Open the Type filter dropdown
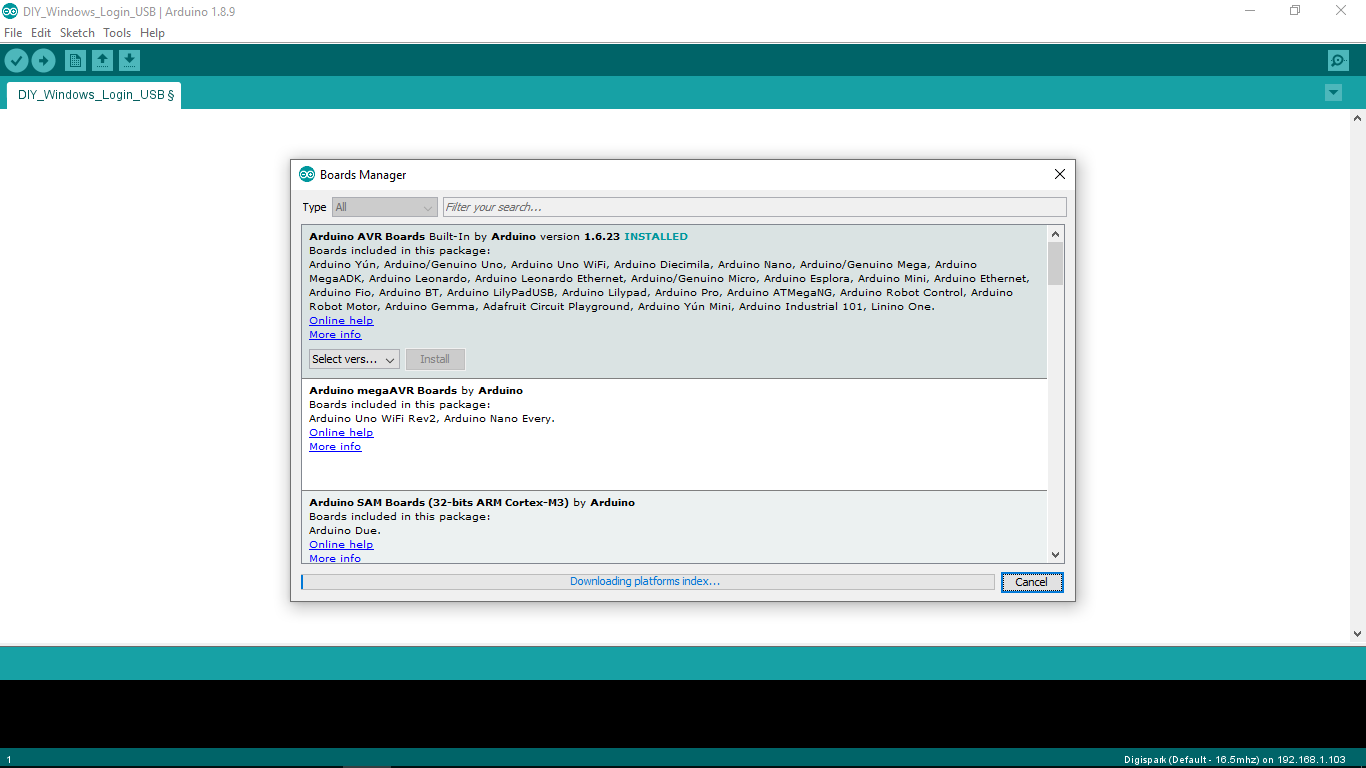 [384, 207]
